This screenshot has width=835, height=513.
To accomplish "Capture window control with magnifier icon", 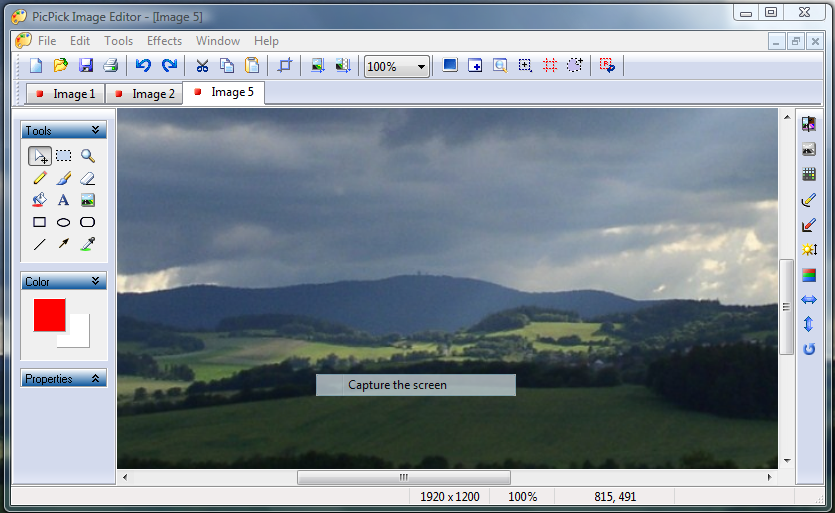I will pyautogui.click(x=500, y=66).
